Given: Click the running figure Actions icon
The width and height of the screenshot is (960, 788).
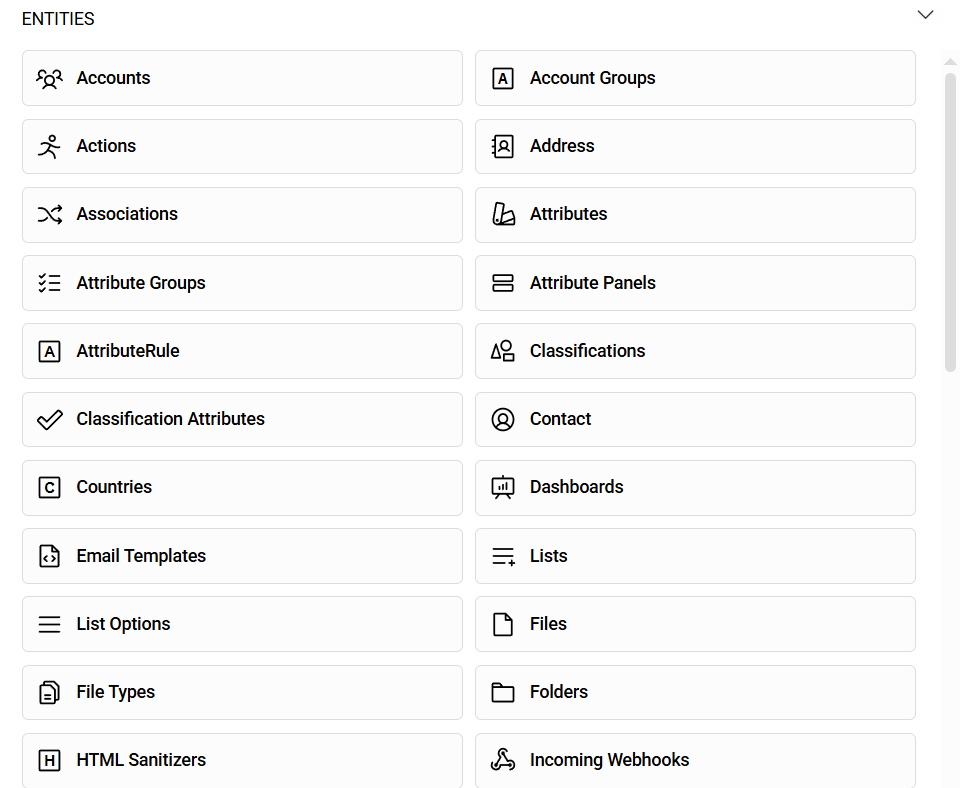Looking at the screenshot, I should (50, 146).
